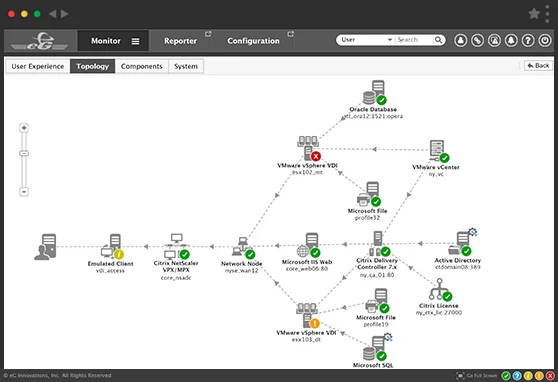Click the green normal status icon in footer

(506, 376)
